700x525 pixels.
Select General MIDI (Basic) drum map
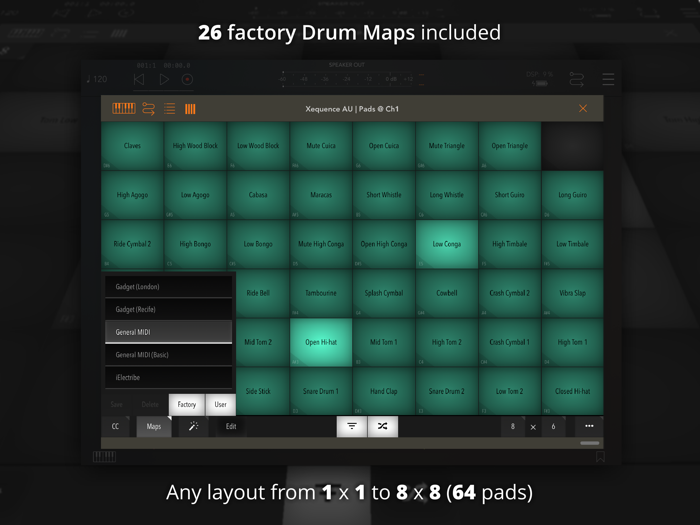point(168,355)
